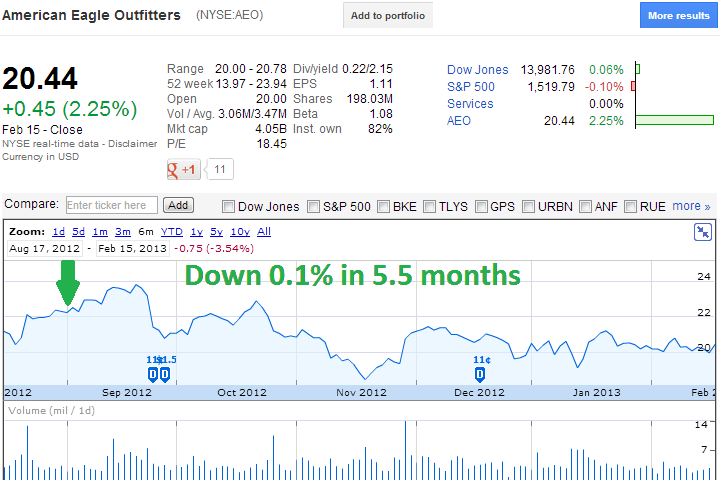Viewport: 720px width, 480px height.
Task: Check the GPS compare box
Action: point(481,207)
